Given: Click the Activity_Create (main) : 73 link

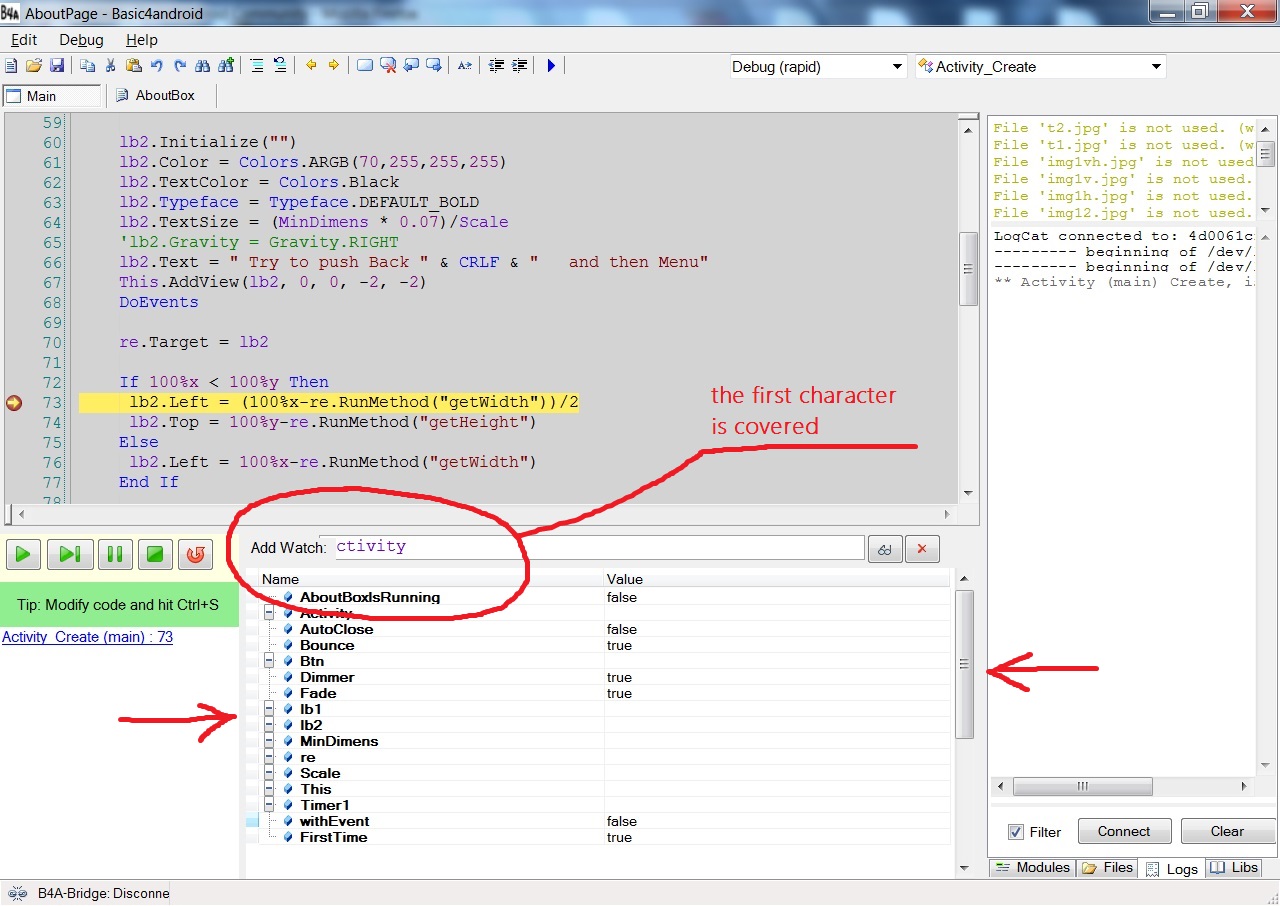Looking at the screenshot, I should [87, 637].
